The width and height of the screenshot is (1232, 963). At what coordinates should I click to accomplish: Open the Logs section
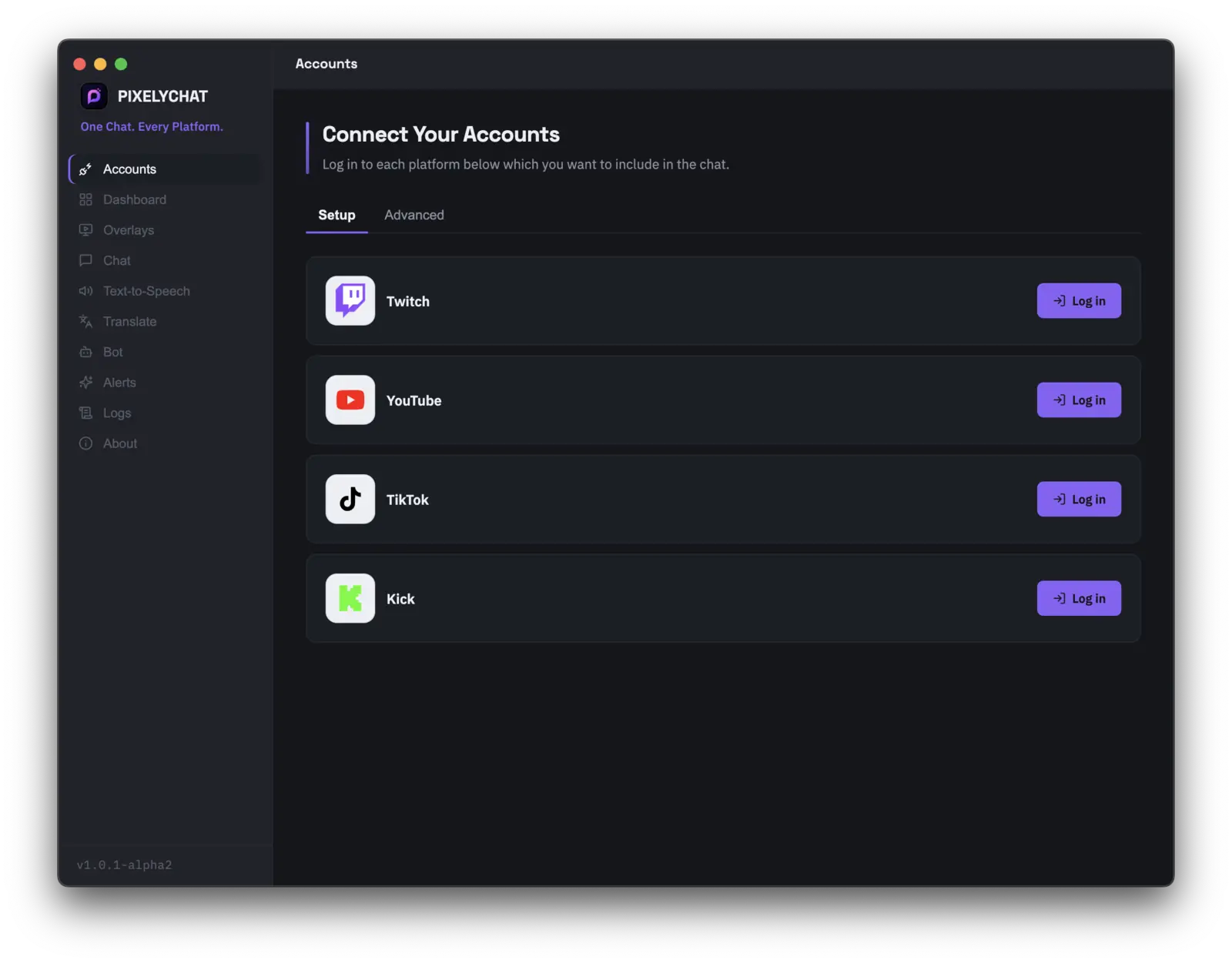click(165, 413)
